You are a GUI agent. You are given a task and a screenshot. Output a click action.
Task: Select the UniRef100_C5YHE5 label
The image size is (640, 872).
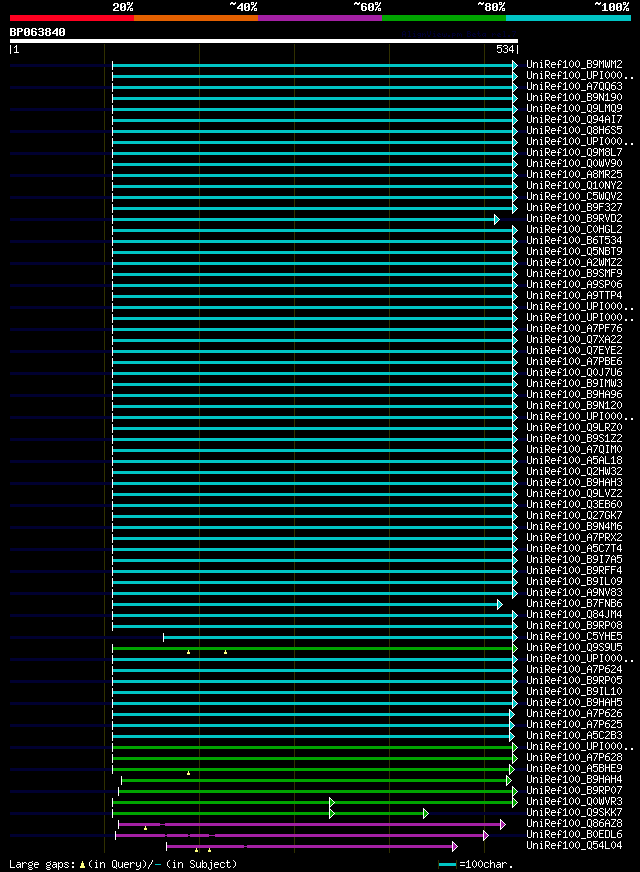(574, 637)
